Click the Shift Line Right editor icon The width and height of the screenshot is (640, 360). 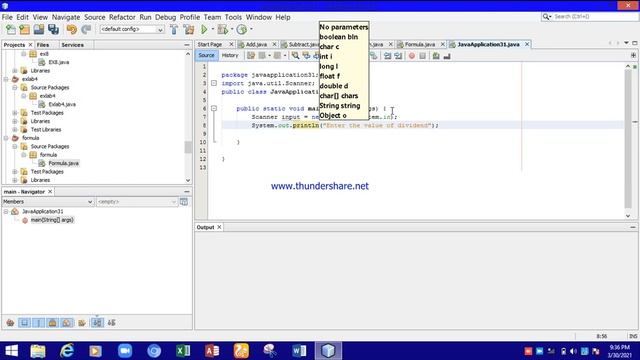tap(398, 56)
